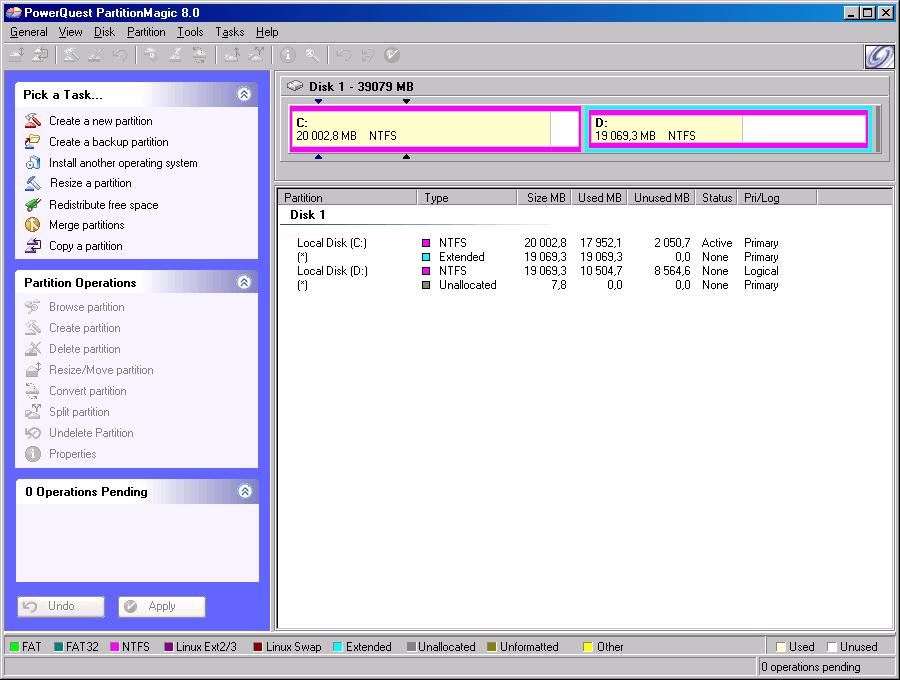Viewport: 900px width, 680px height.
Task: Select the C: partition in disk map
Action: coord(435,129)
